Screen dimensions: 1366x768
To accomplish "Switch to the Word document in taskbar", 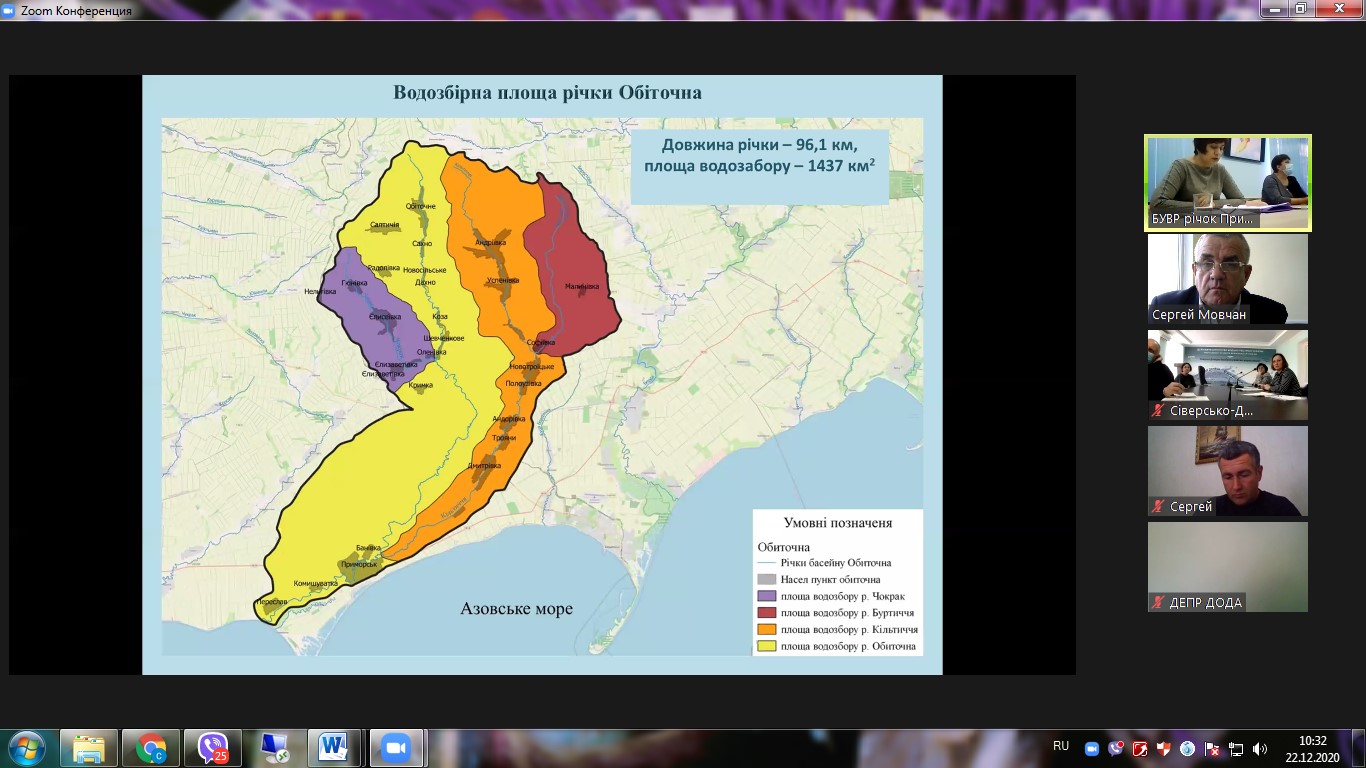I will (334, 748).
